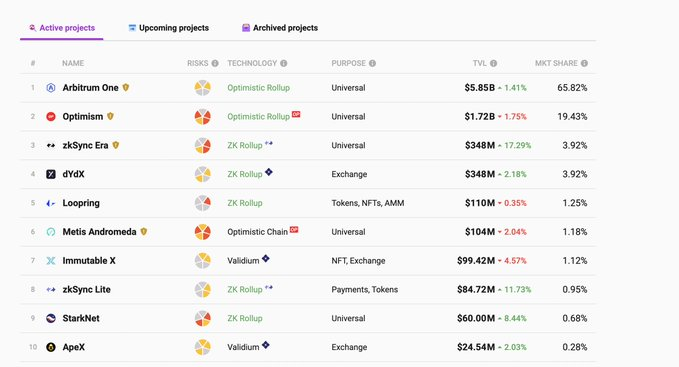Screen dimensions: 679x367
Task: Click the Loopring logo icon
Action: [x=51, y=203]
